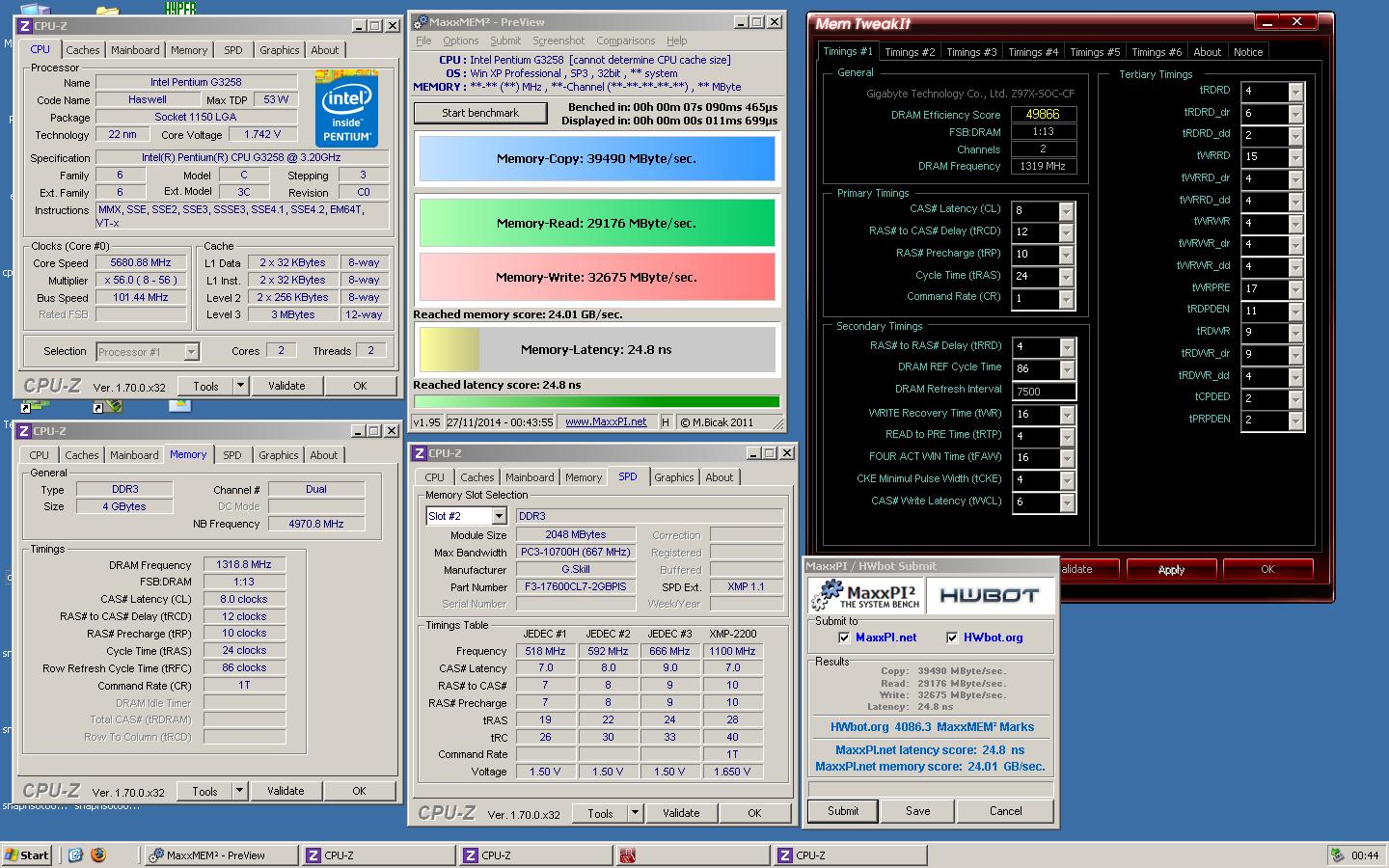Click Validate in the CPU-Z SPD window
The height and width of the screenshot is (868, 1389).
point(681,813)
